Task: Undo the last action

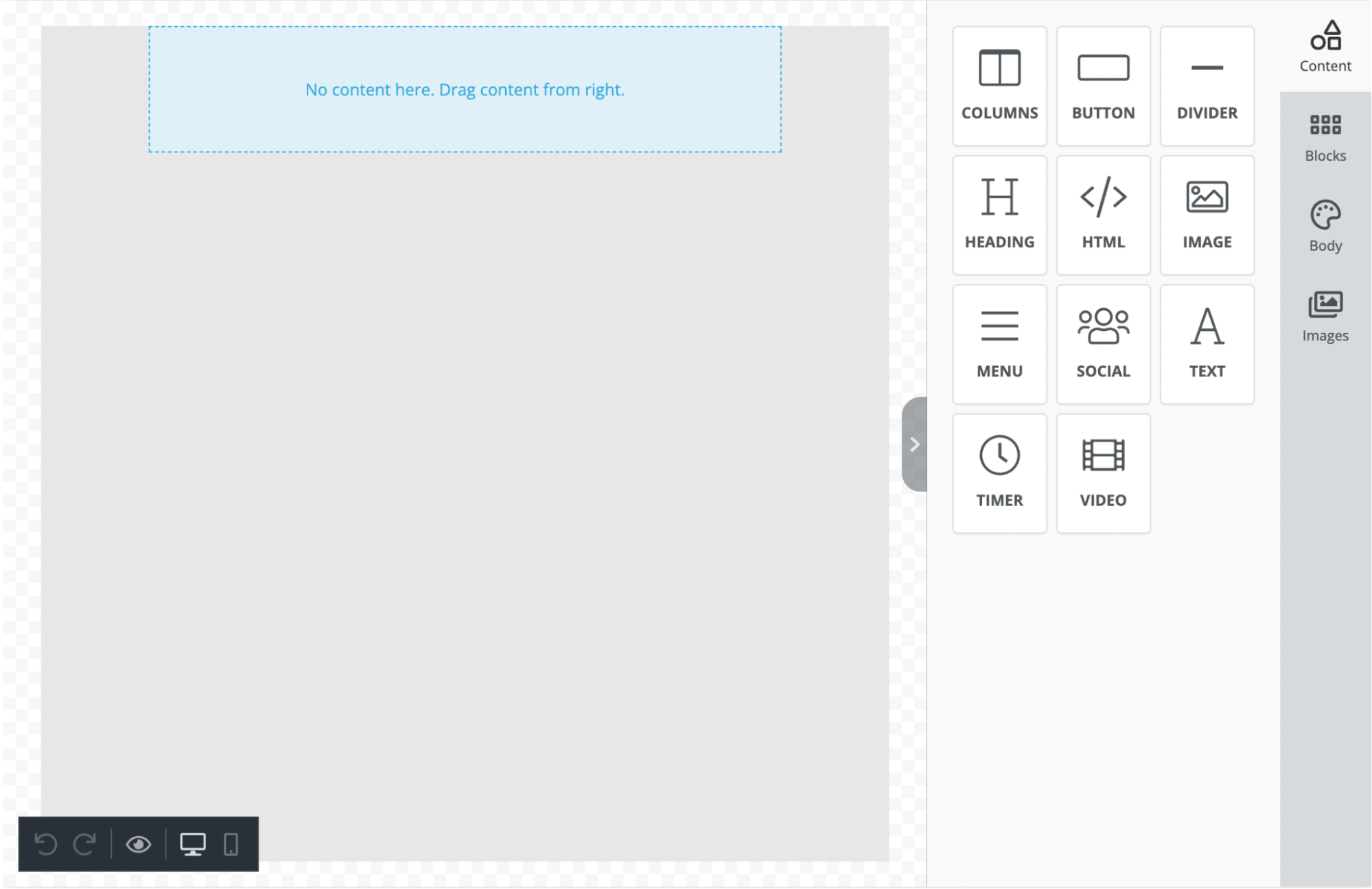Action: click(x=46, y=844)
